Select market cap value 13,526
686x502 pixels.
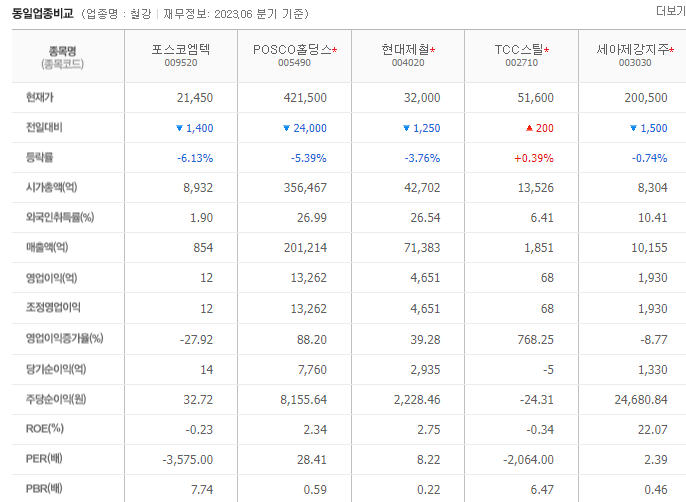click(x=536, y=188)
